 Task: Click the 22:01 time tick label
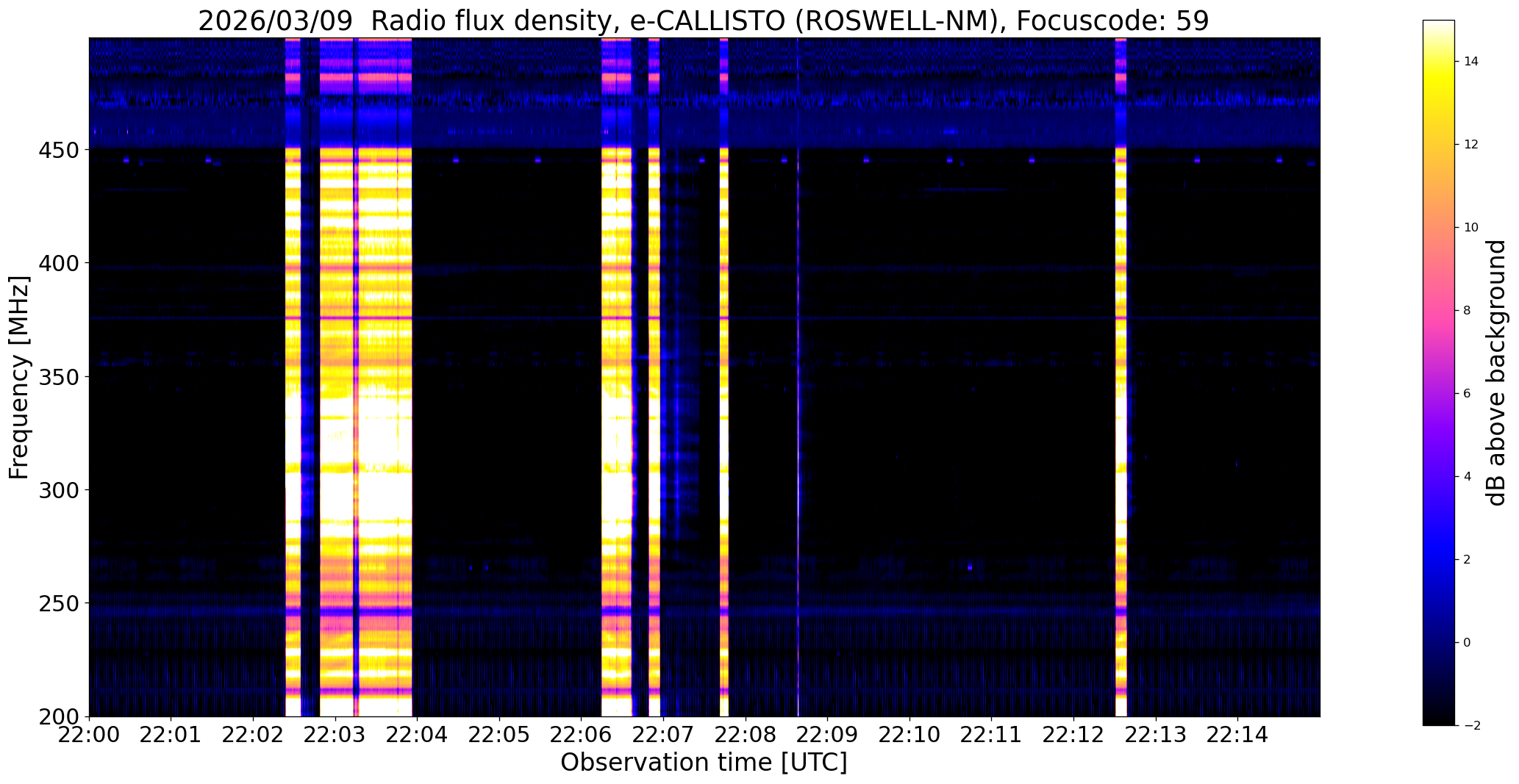coord(171,734)
